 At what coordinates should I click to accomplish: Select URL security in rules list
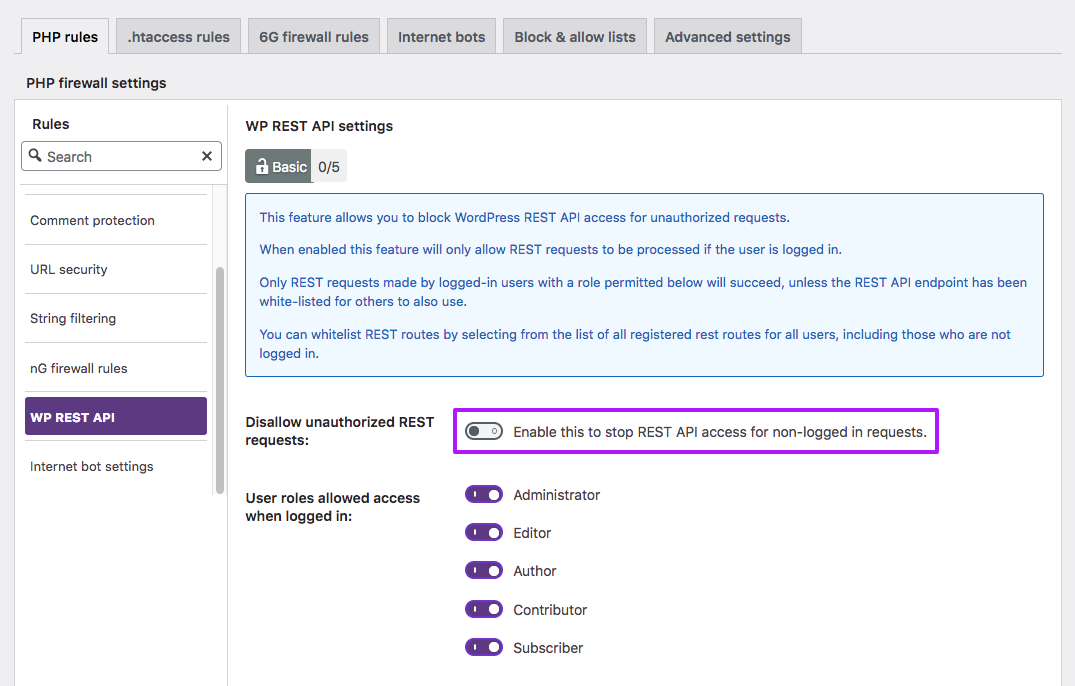coord(69,269)
